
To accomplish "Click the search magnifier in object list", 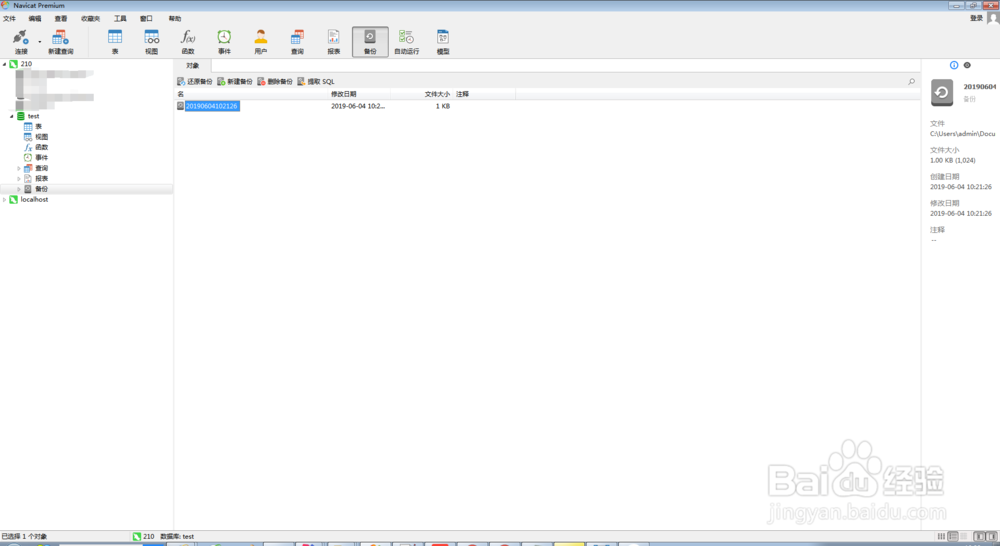I will [911, 82].
